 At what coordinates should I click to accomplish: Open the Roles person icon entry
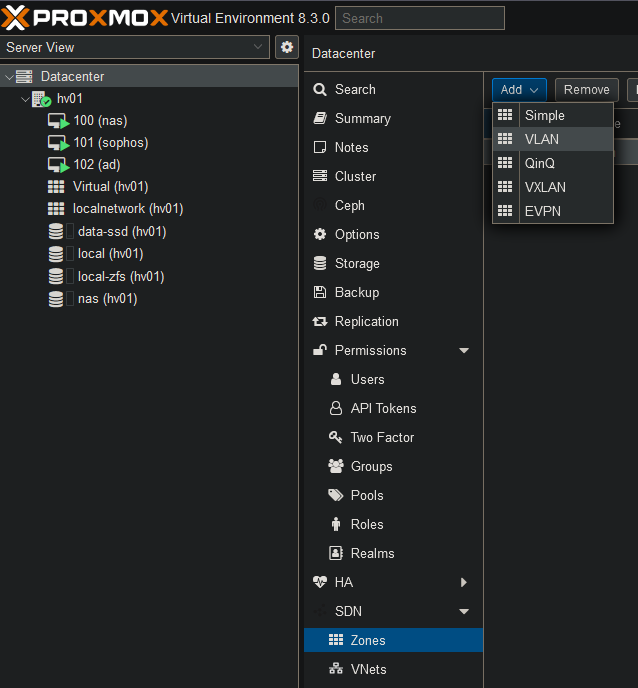tap(336, 524)
